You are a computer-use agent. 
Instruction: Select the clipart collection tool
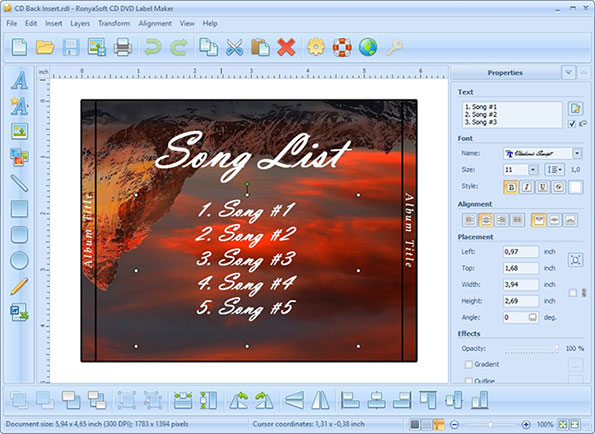click(19, 157)
